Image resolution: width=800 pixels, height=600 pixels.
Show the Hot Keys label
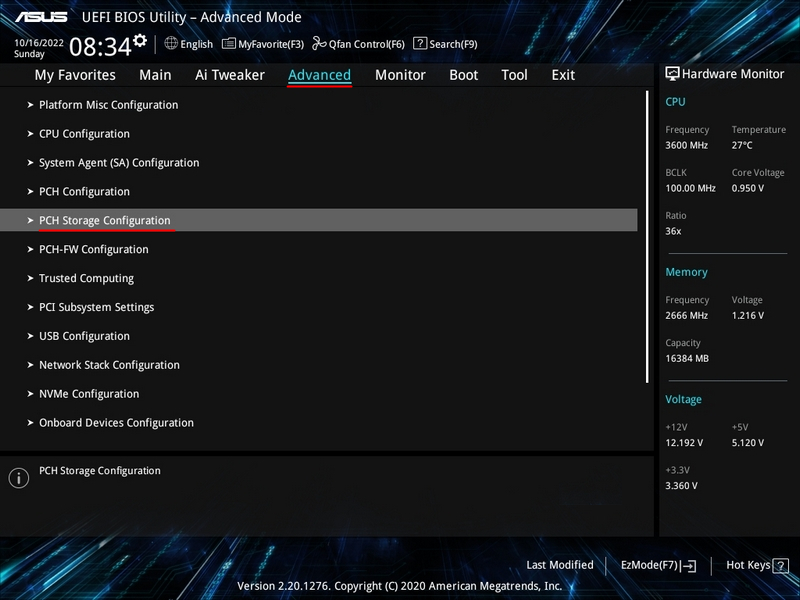point(748,565)
